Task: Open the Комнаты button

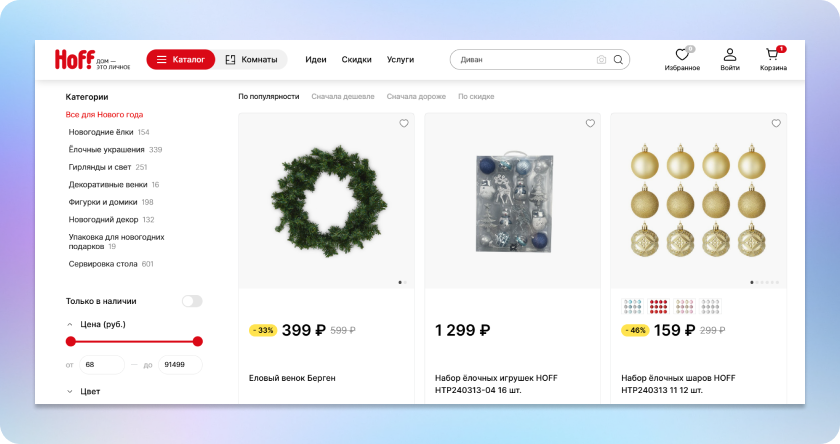Action: pyautogui.click(x=251, y=59)
